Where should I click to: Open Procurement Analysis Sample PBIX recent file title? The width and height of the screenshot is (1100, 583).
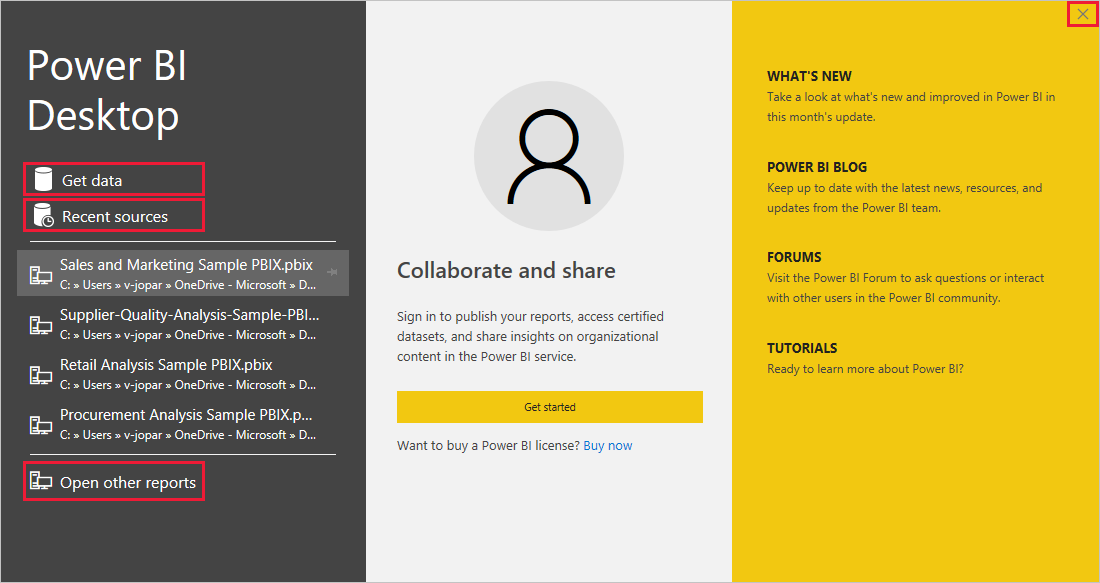tap(186, 415)
